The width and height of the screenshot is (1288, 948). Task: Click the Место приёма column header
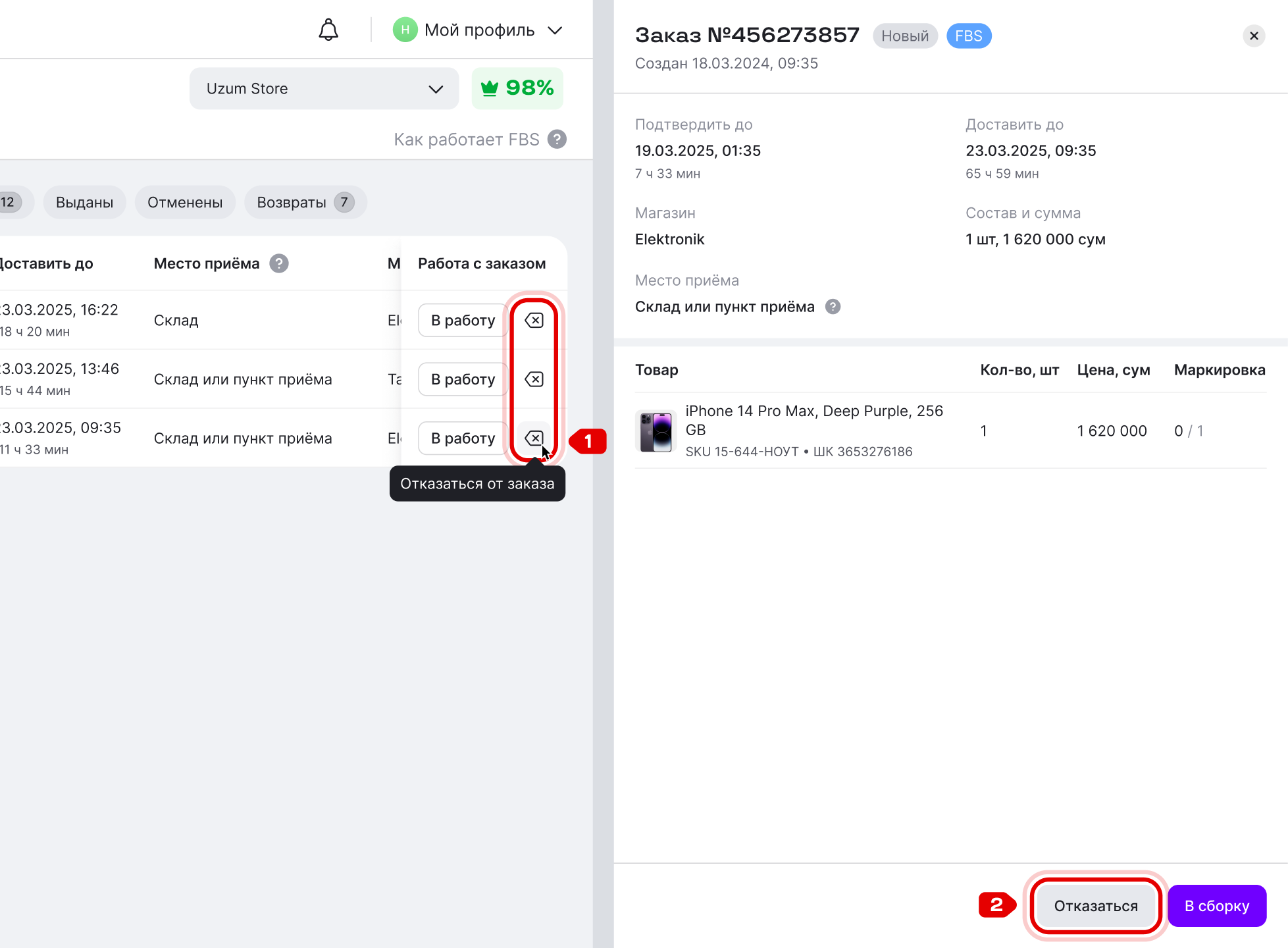tap(207, 263)
